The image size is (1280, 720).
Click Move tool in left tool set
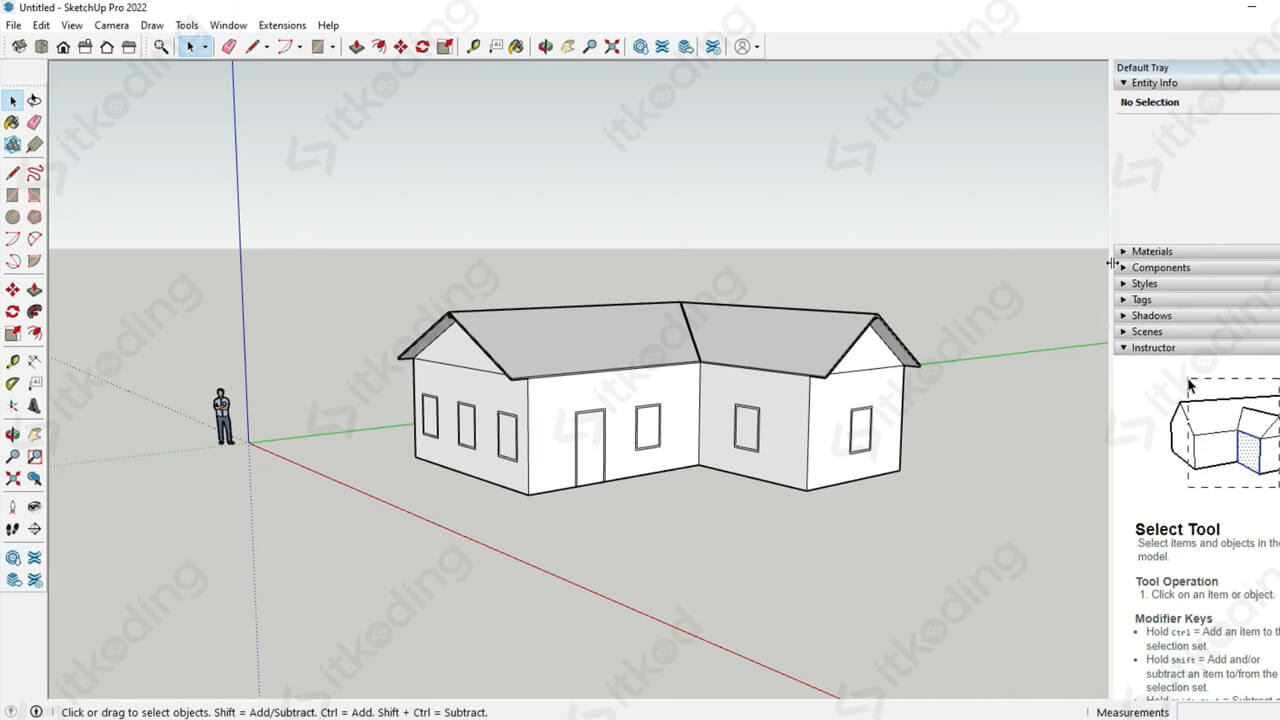[x=12, y=290]
